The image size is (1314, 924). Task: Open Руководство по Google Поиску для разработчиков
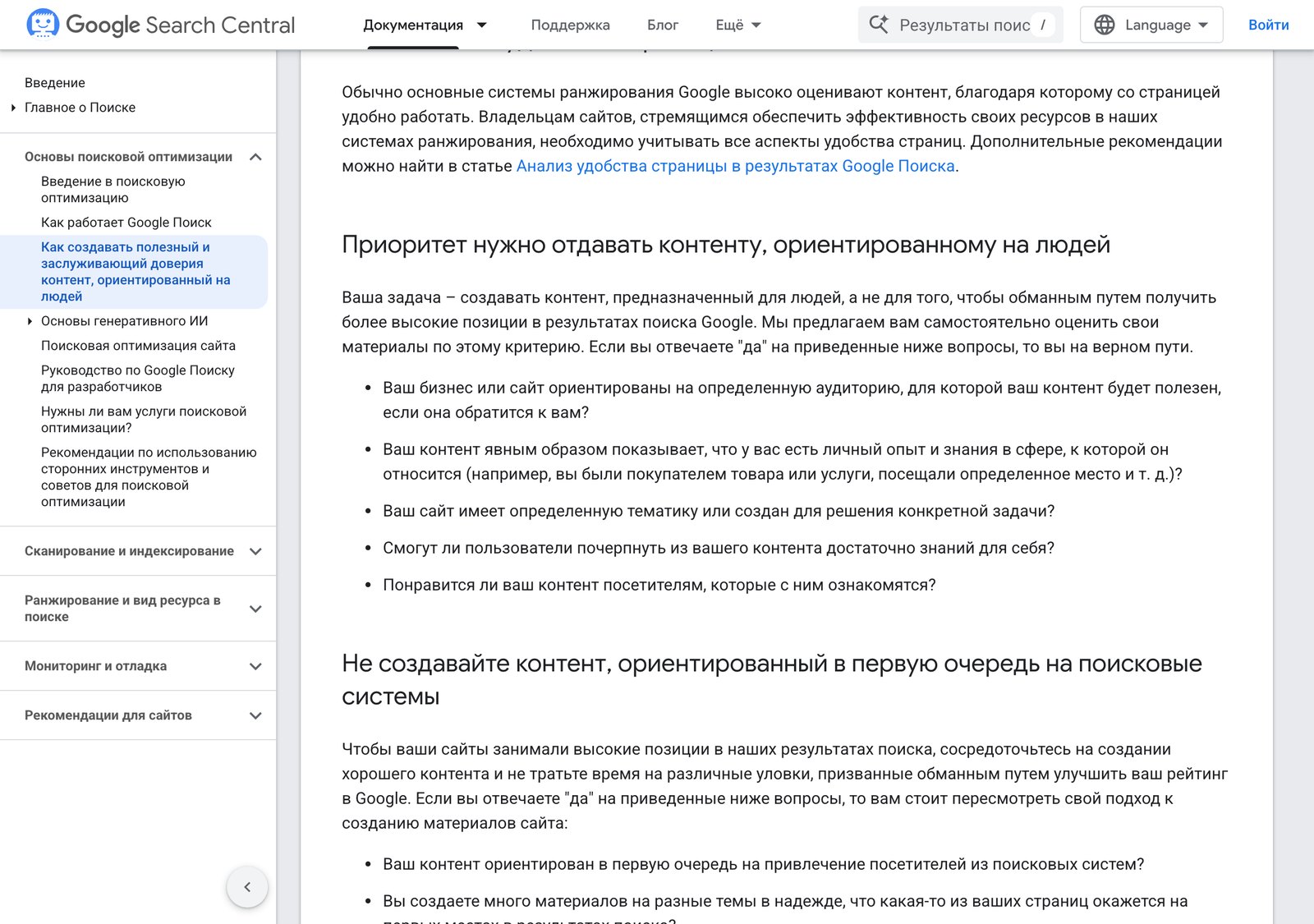138,379
